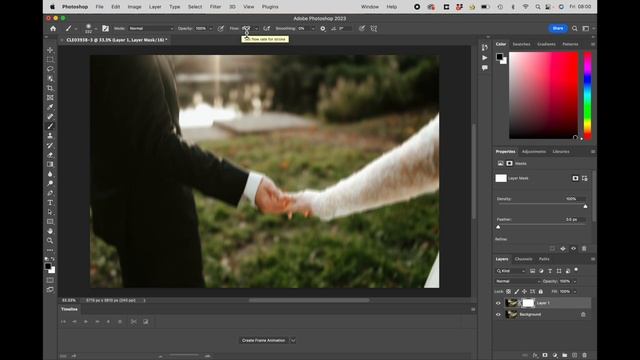Viewport: 640px width, 360px height.
Task: Toggle pressure for opacity in options bar
Action: pos(221,29)
